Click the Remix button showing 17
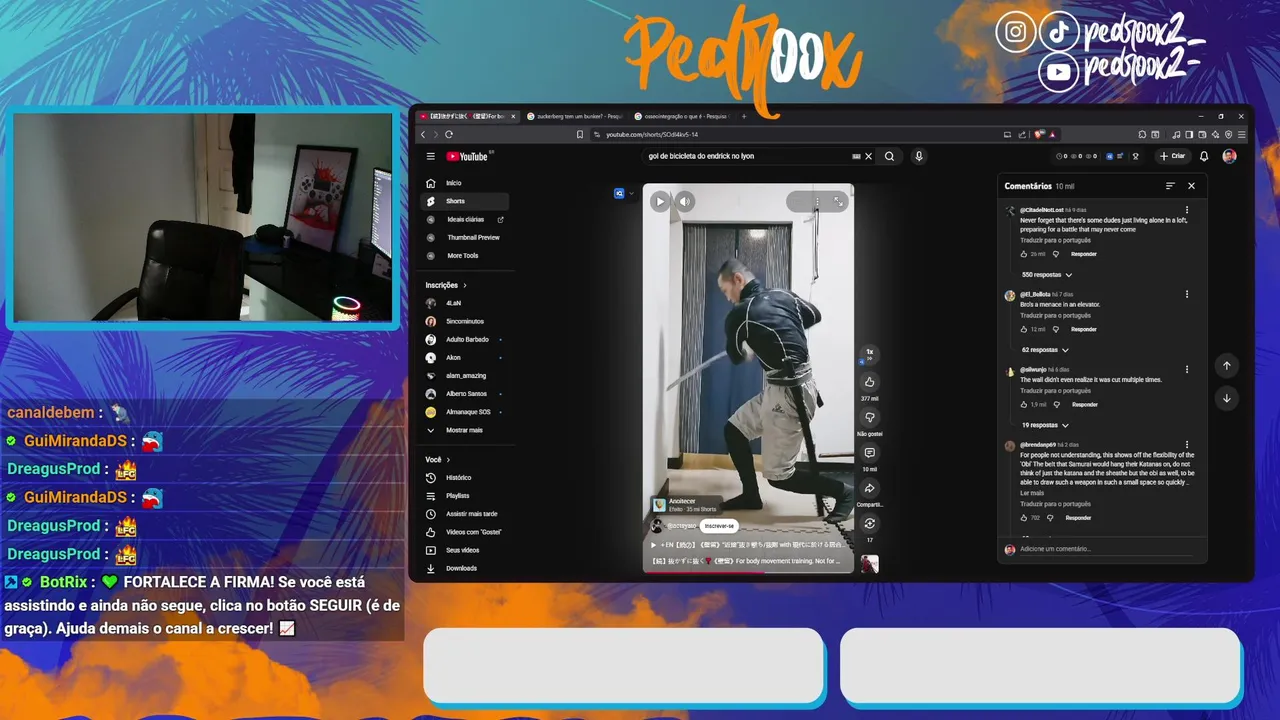The image size is (1280, 720). coord(869,524)
